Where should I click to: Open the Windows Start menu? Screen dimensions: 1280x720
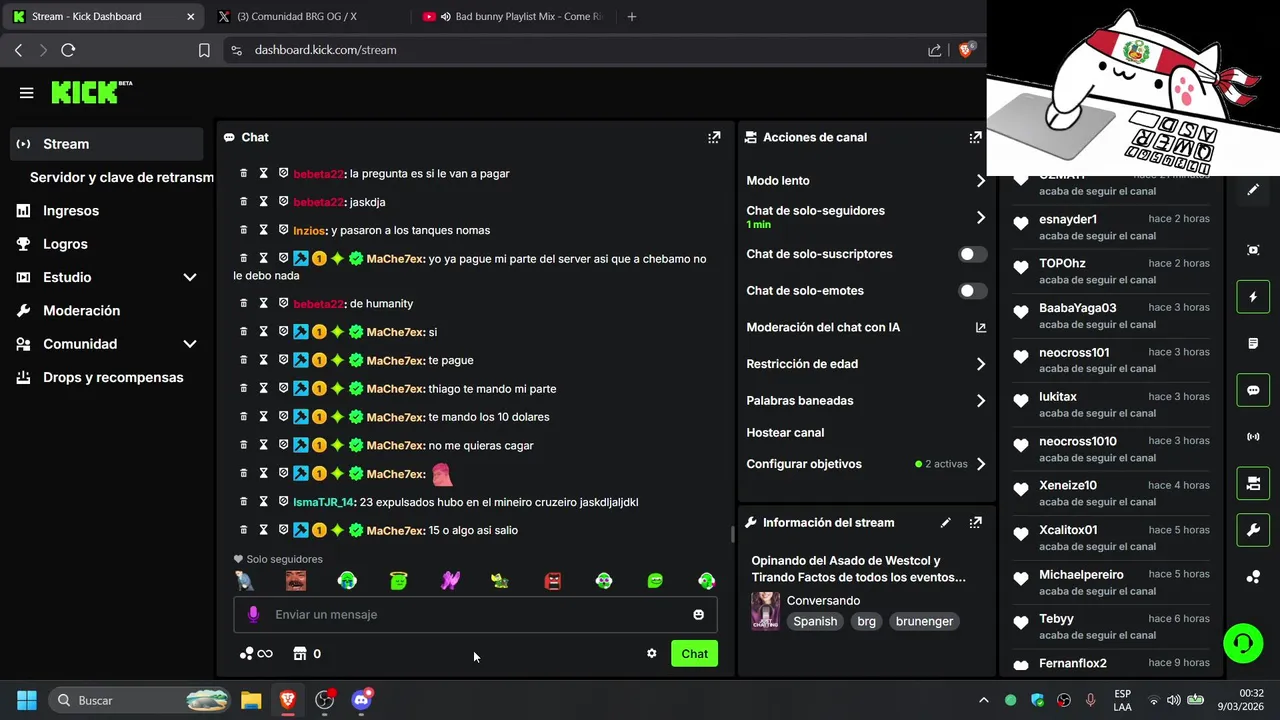[27, 700]
